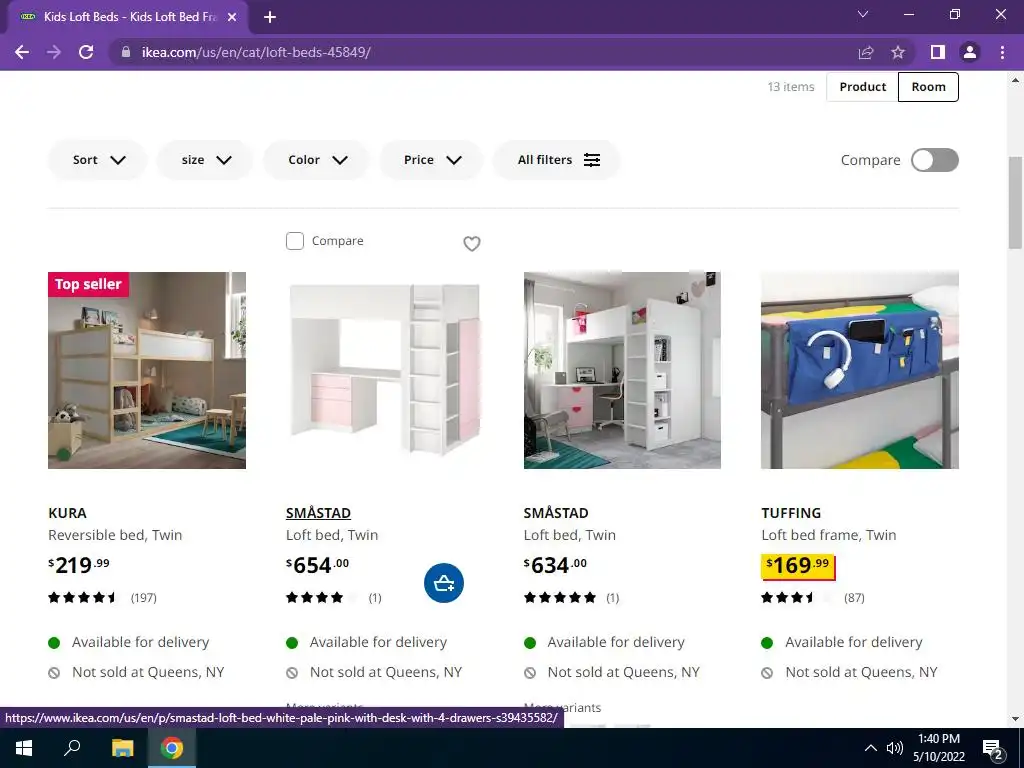Click the SMÅSTAD room scene image
Screen dimensions: 1024x768
tap(622, 370)
